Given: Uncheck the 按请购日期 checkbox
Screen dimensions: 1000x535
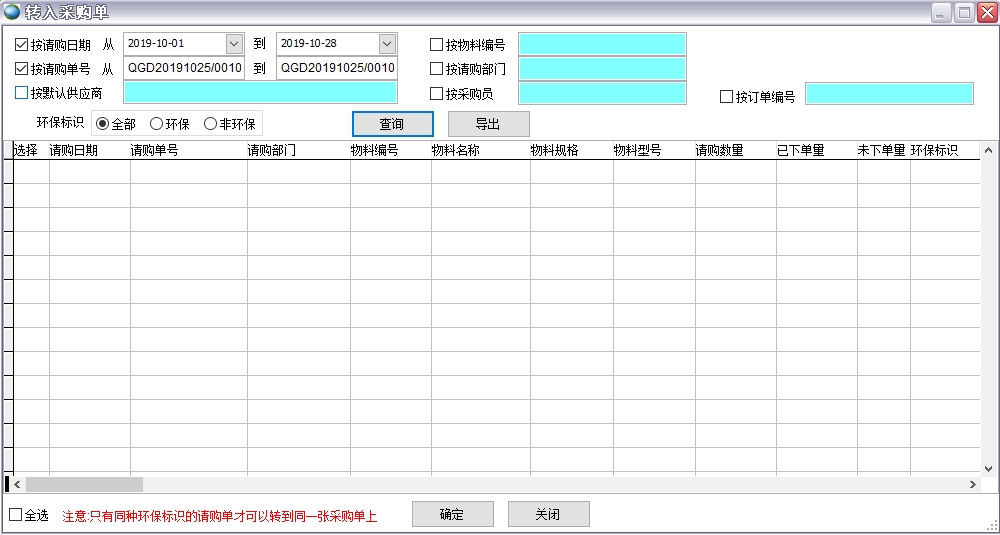Looking at the screenshot, I should tap(22, 44).
